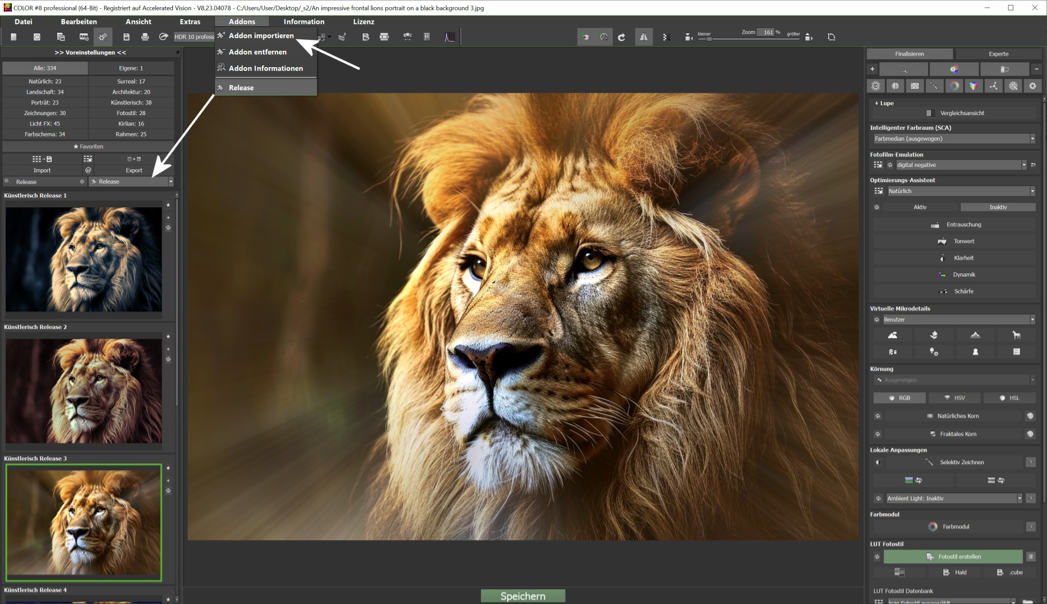1047x604 pixels.
Task: Open the Release preset filter dropdown
Action: [x=131, y=182]
